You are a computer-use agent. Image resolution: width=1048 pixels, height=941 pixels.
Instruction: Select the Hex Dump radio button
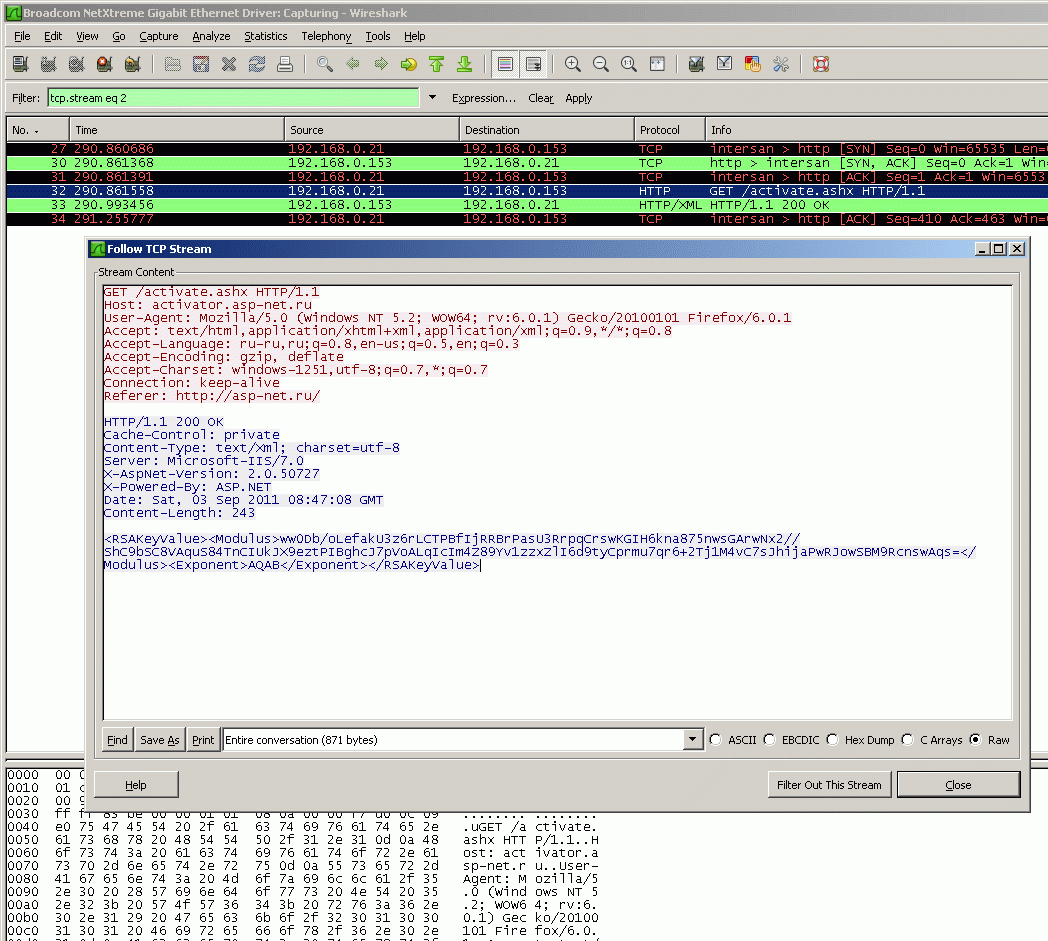pos(832,740)
